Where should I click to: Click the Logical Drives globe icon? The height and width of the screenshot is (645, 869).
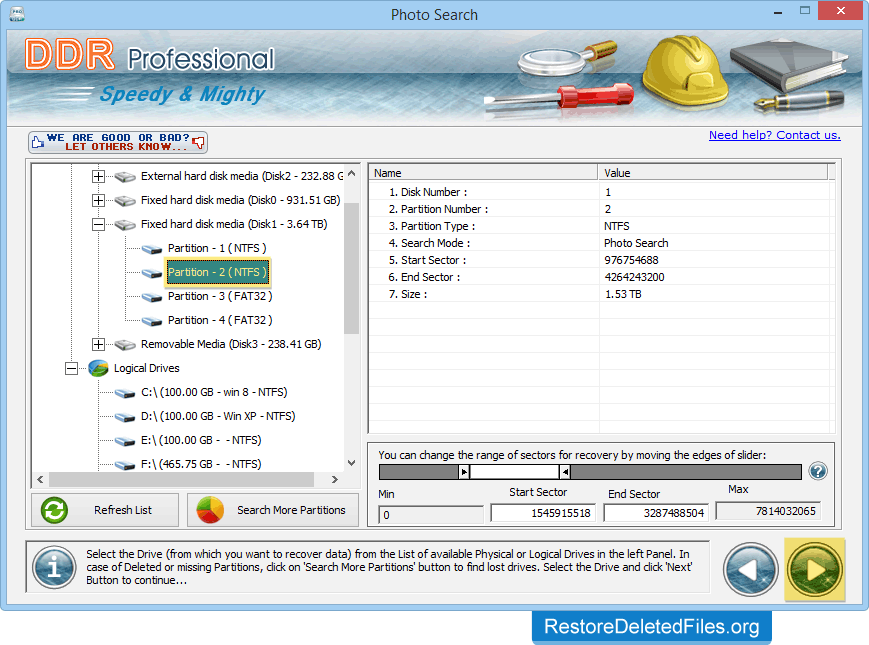tap(98, 368)
